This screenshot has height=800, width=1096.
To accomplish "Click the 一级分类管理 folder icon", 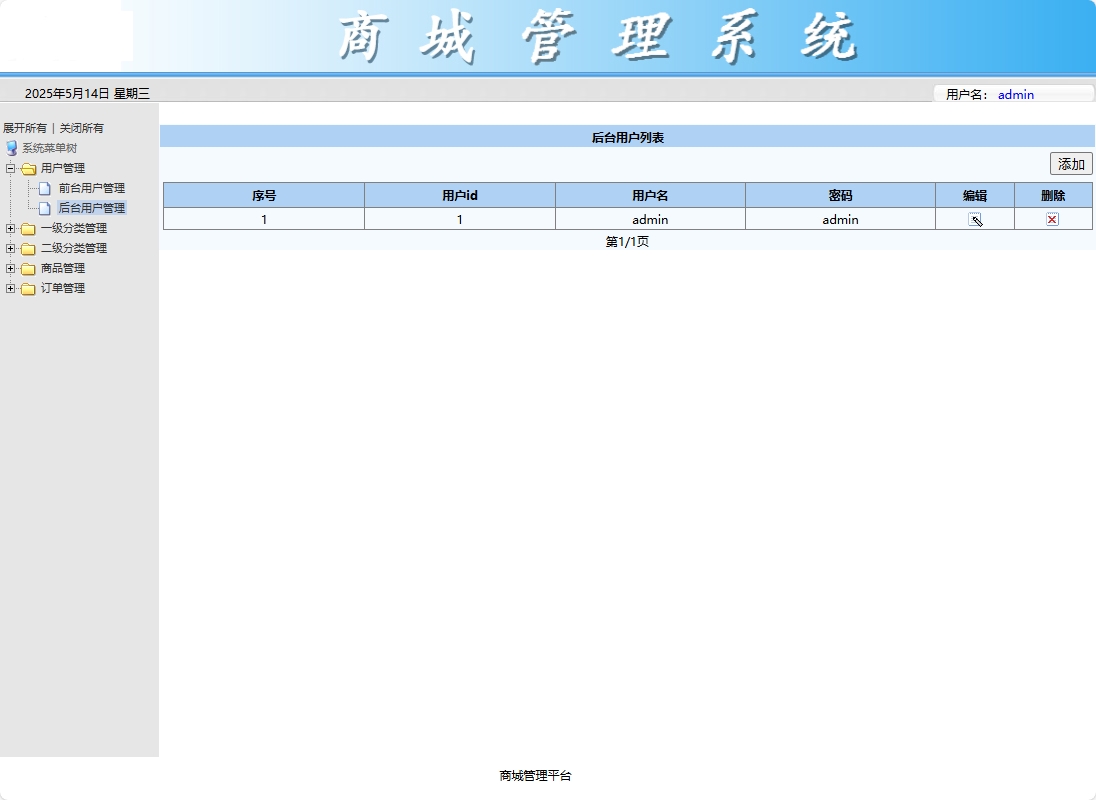I will pos(27,228).
